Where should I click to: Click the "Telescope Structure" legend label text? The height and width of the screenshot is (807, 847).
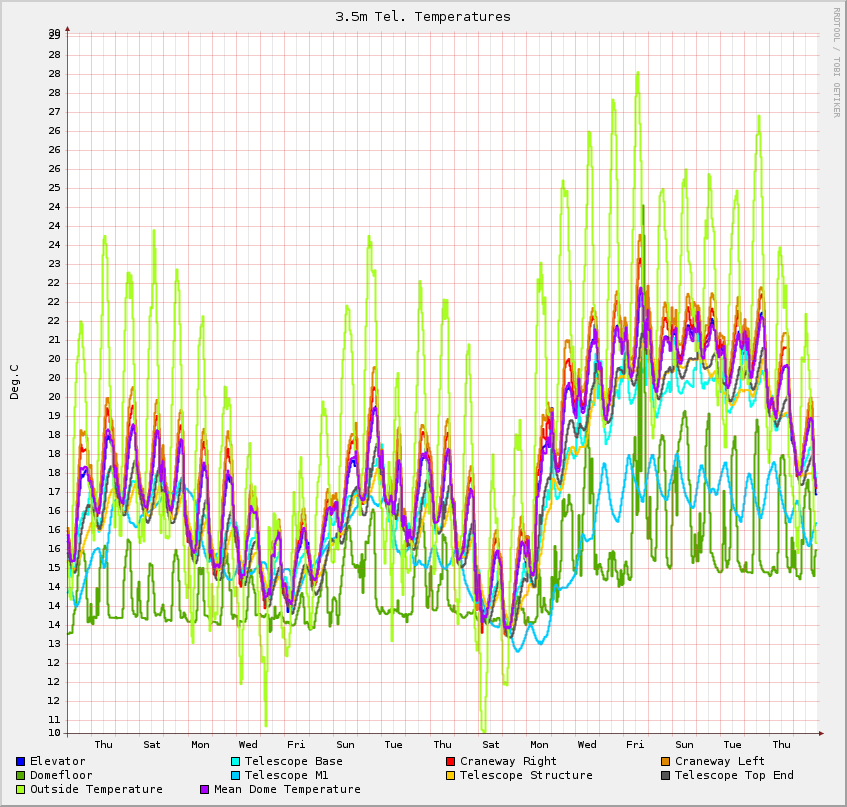click(526, 776)
